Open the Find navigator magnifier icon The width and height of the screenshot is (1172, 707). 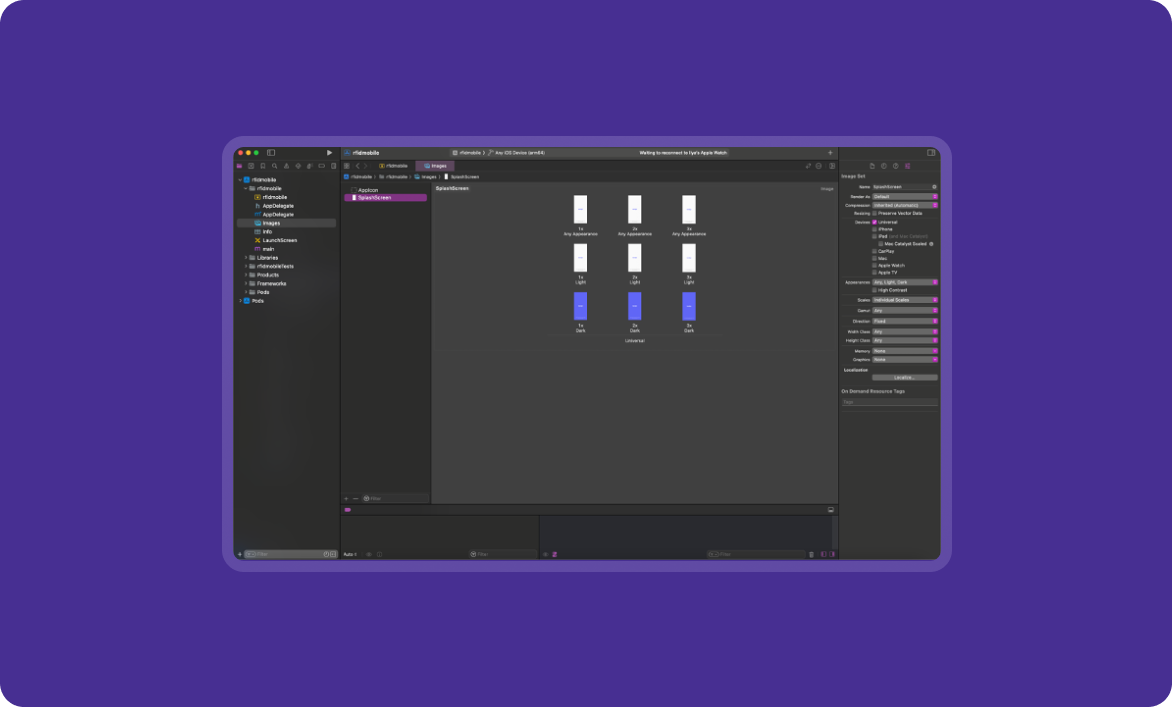click(275, 166)
